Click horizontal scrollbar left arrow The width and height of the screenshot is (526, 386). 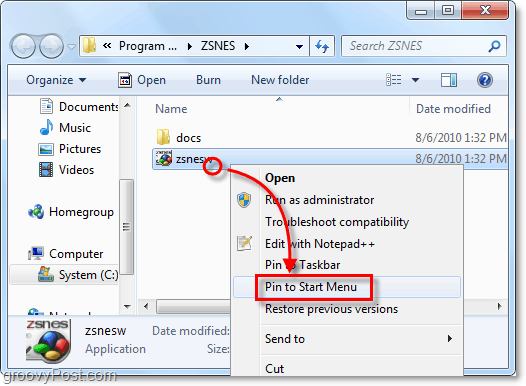[146, 306]
